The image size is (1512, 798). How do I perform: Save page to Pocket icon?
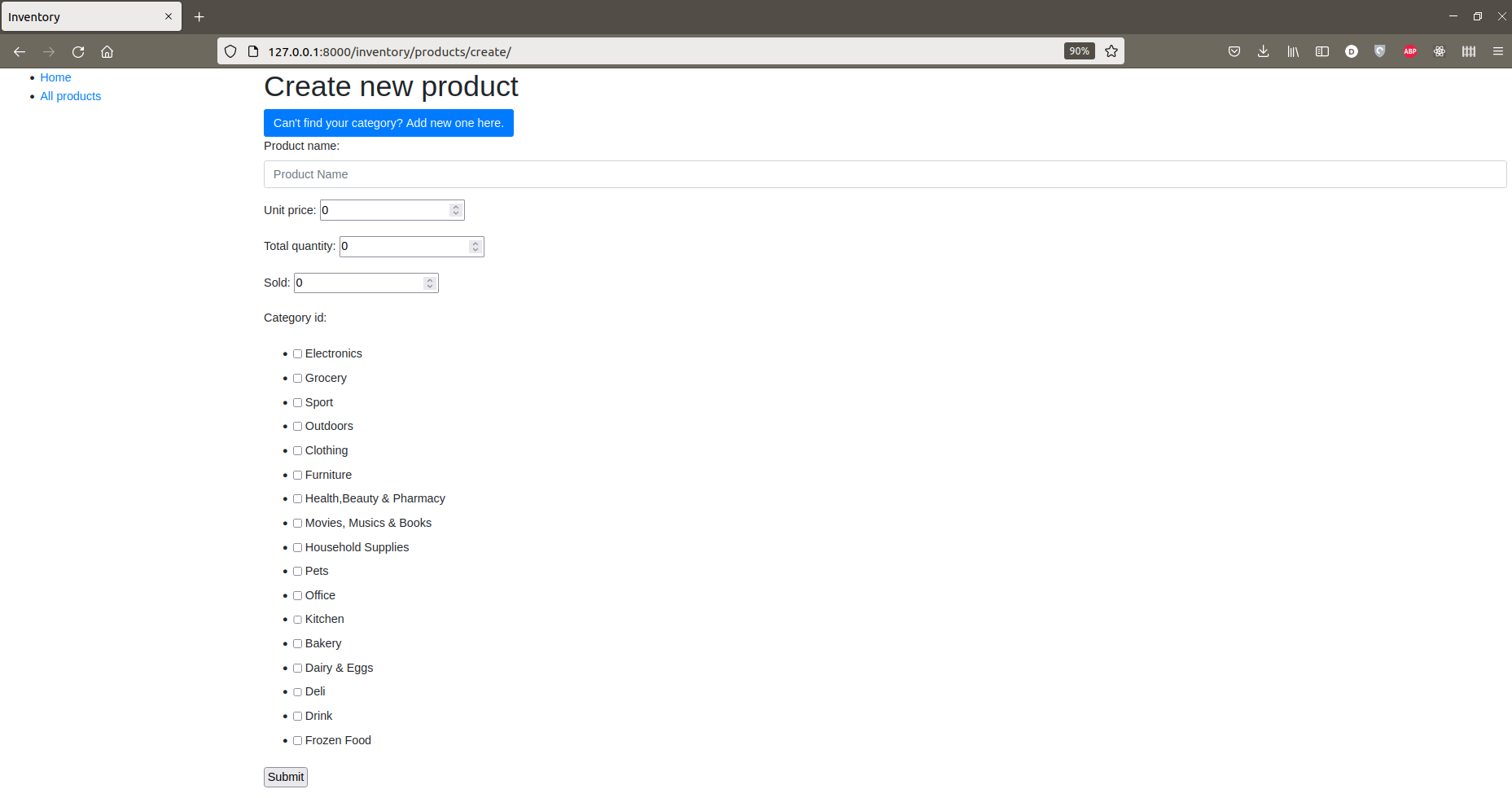(1234, 51)
